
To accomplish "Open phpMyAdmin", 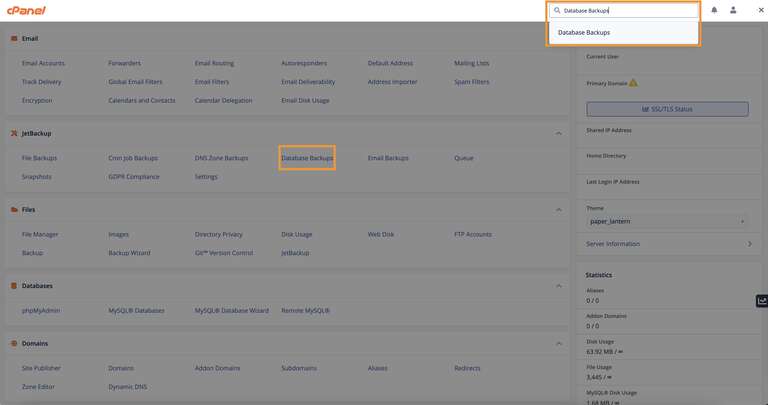I will (x=41, y=310).
